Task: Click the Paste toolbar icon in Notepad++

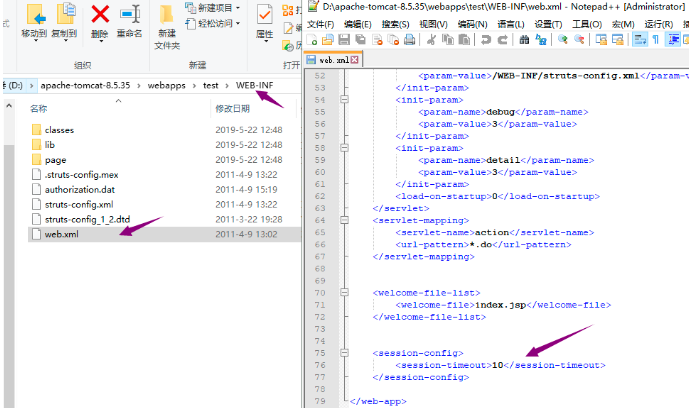Action: pos(464,40)
